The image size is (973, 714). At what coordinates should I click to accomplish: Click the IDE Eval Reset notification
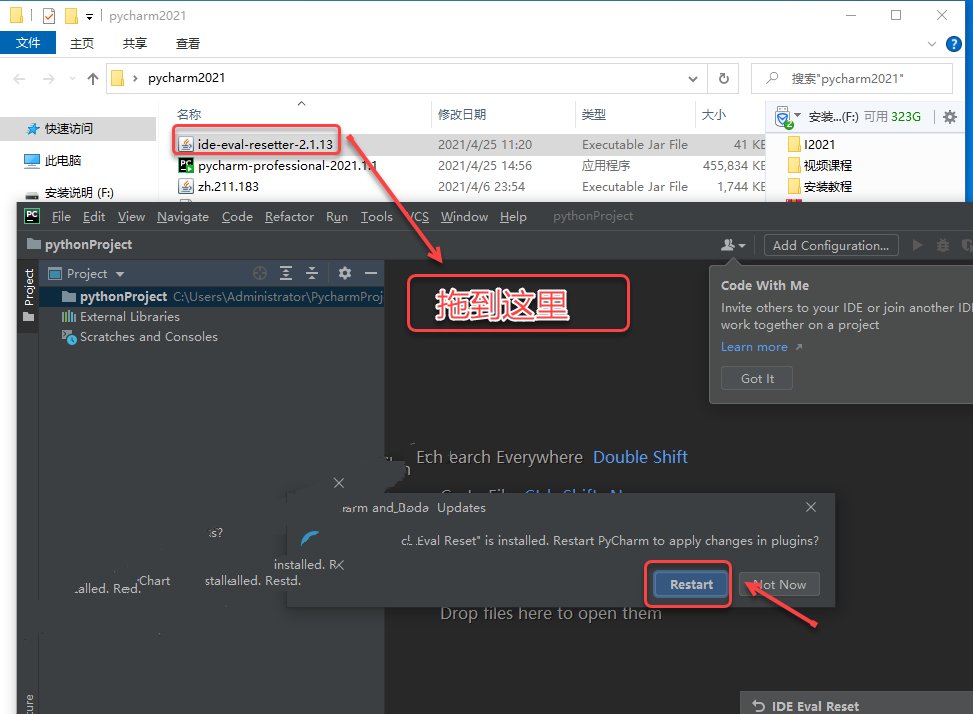coord(856,704)
